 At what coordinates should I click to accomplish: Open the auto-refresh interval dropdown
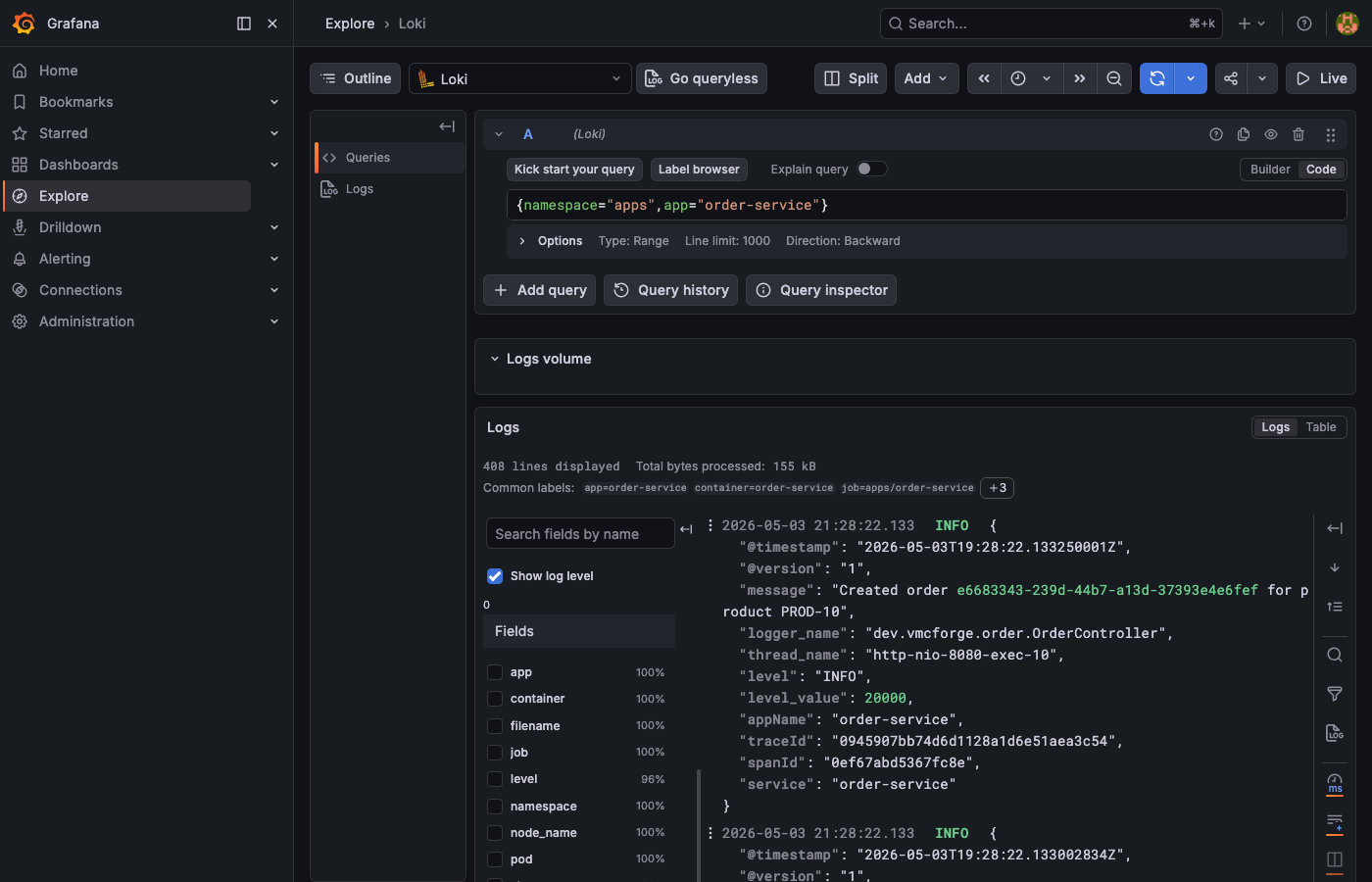[1191, 78]
